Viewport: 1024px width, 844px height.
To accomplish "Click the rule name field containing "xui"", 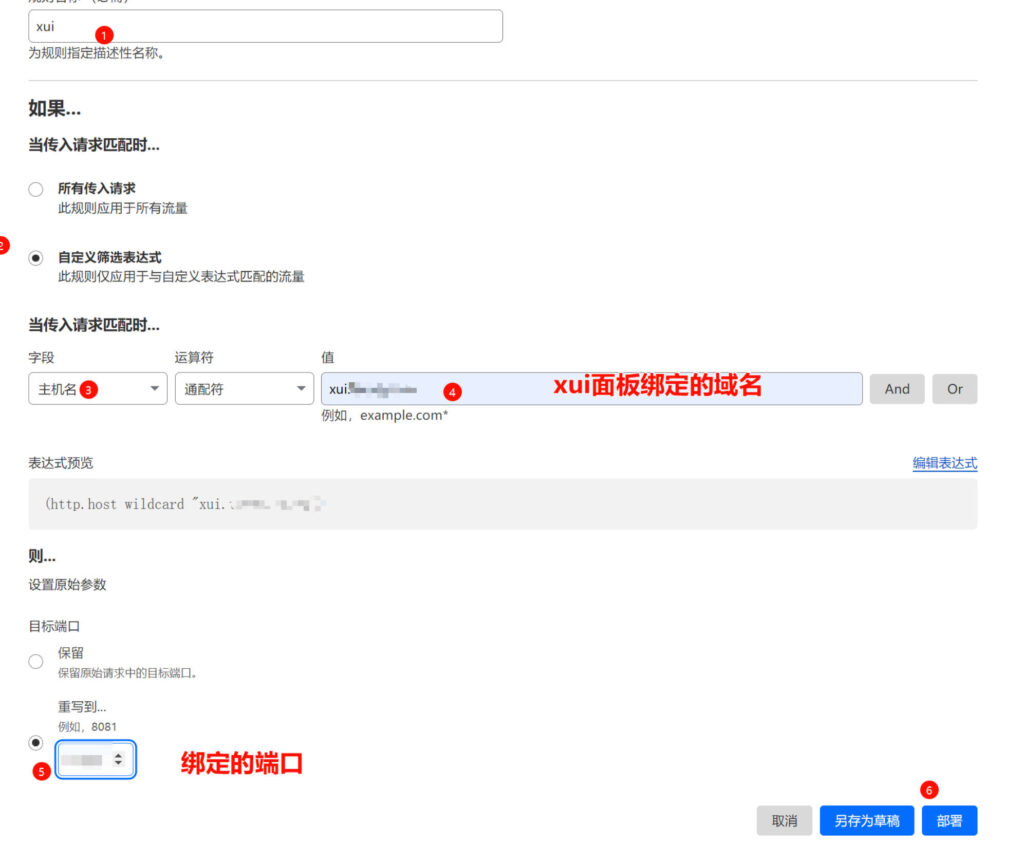I will 265,27.
